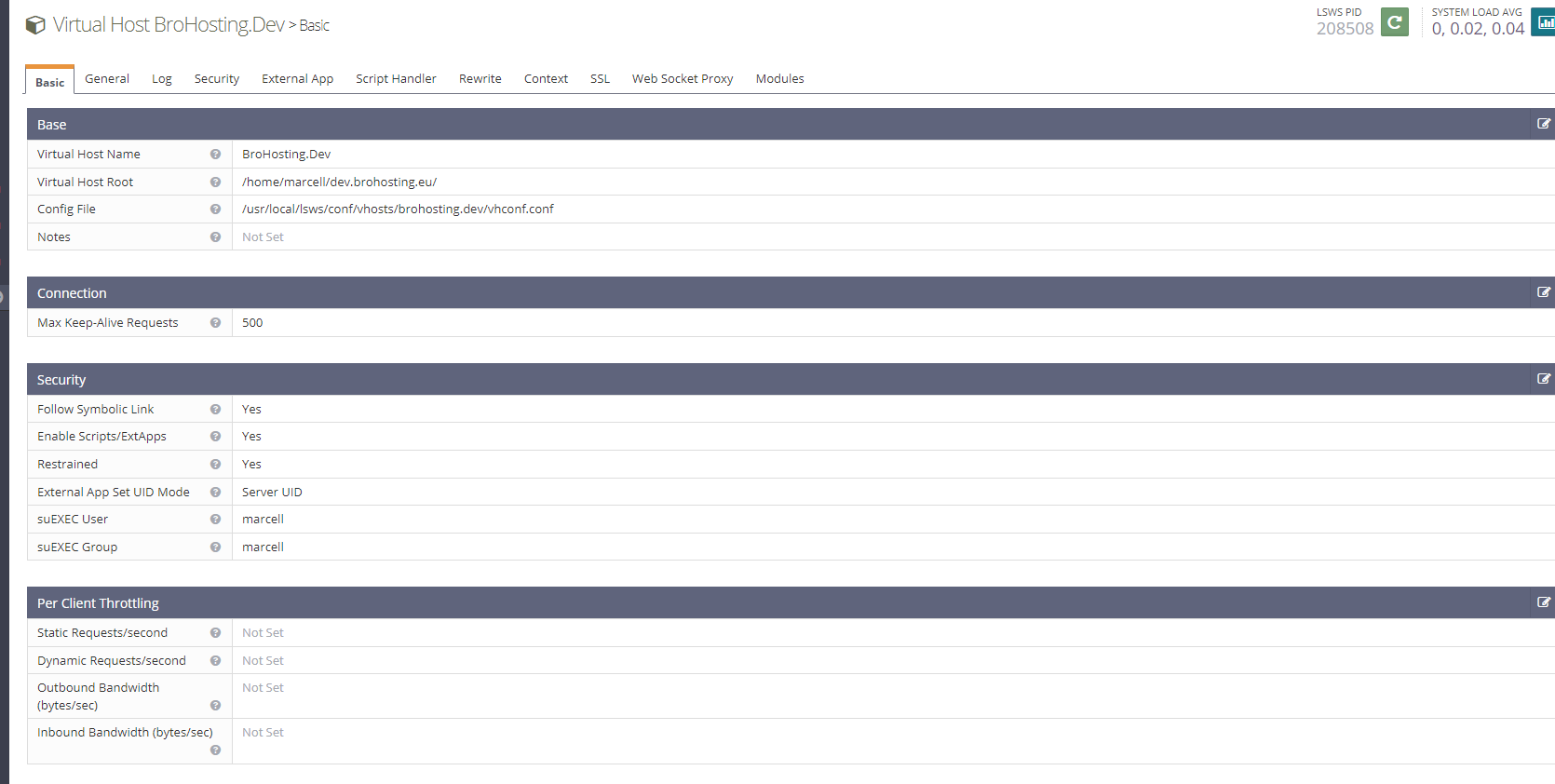Click the Server UID value

(272, 493)
